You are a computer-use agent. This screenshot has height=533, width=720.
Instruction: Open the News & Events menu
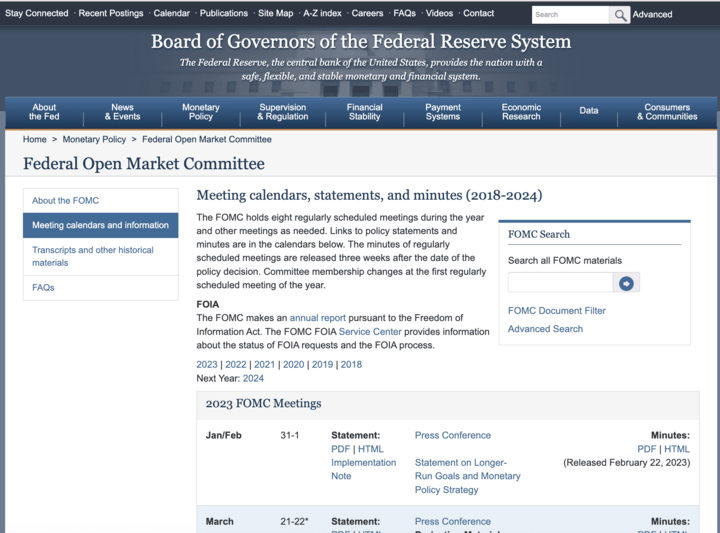tap(122, 112)
